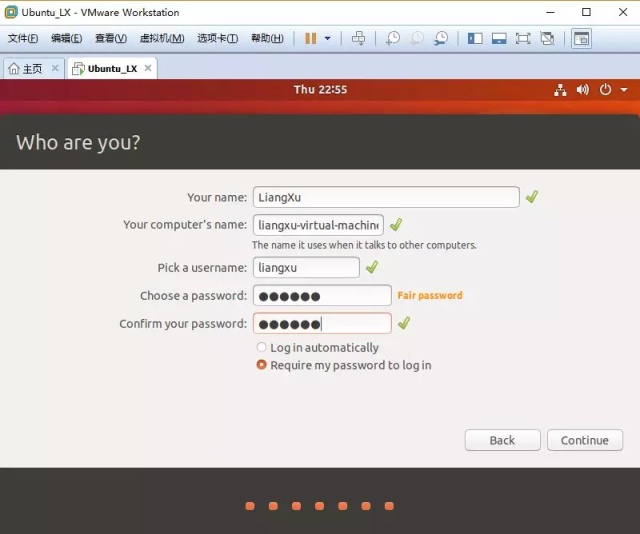This screenshot has height=534, width=640.
Task: Open the 编辑(E) menu
Action: (67, 38)
